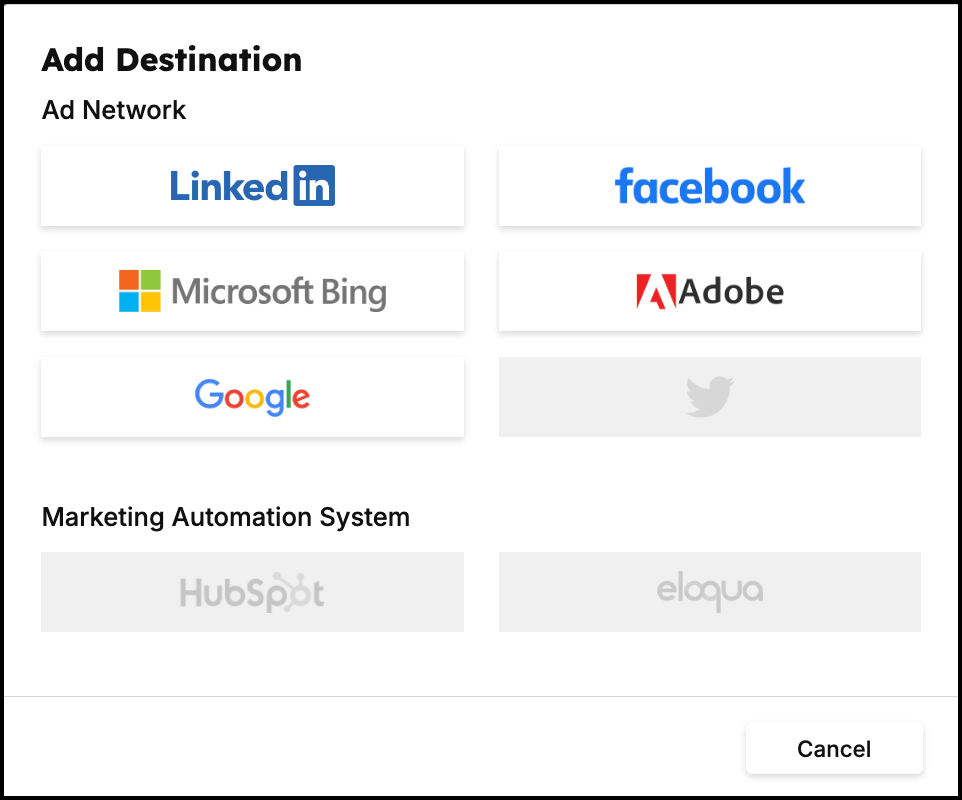Select the disabled HubSpot card
The height and width of the screenshot is (800, 962).
click(252, 592)
